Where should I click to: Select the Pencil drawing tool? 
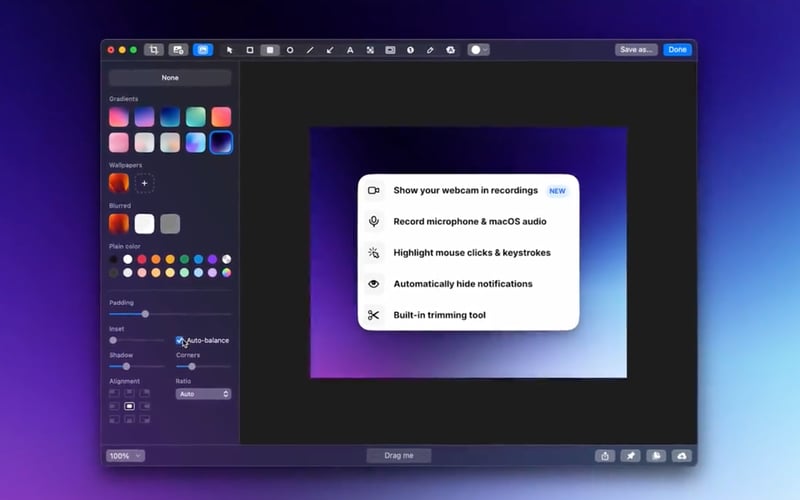430,50
